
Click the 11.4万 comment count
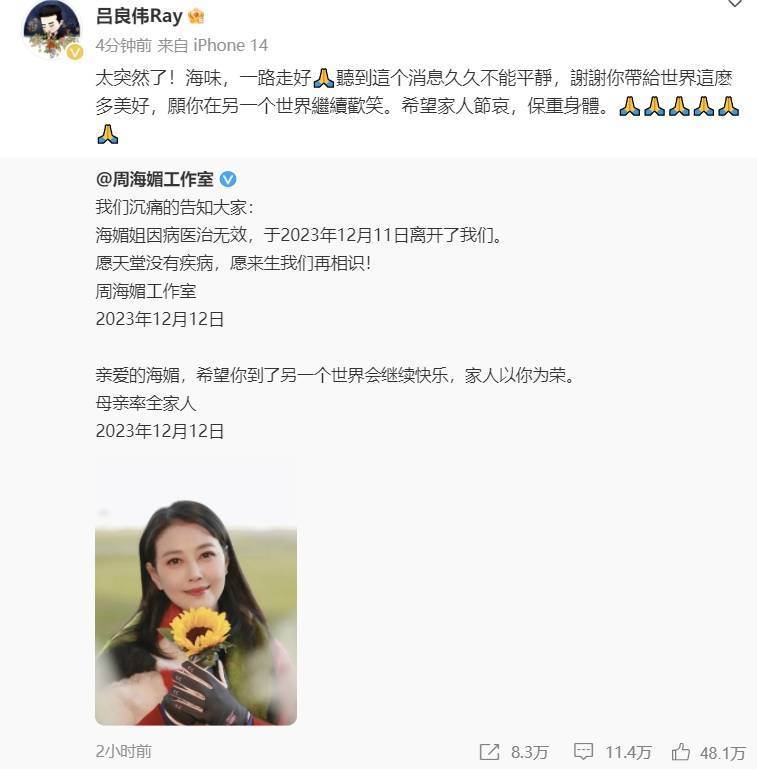point(629,752)
